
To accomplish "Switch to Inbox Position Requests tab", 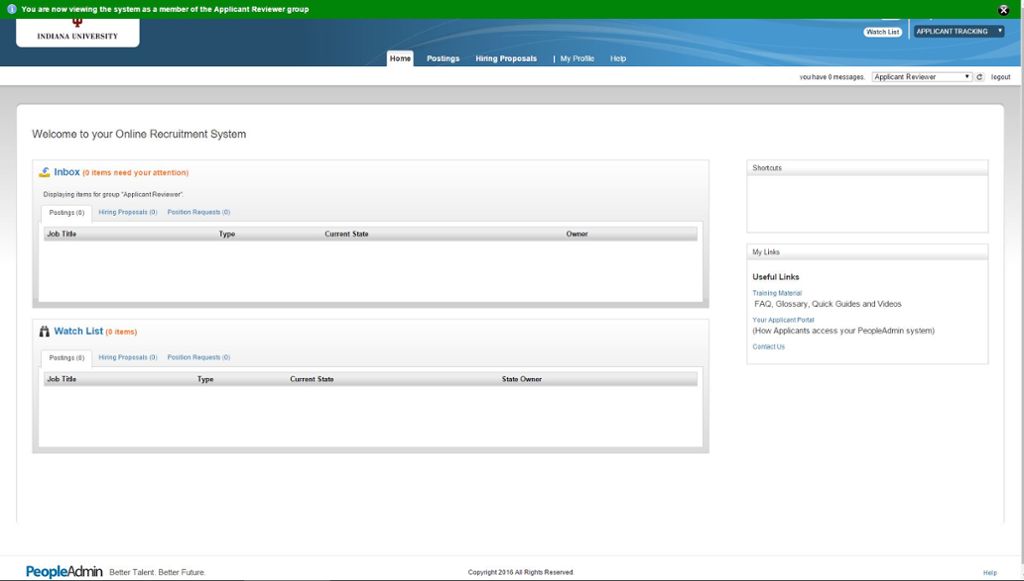I will pos(199,212).
